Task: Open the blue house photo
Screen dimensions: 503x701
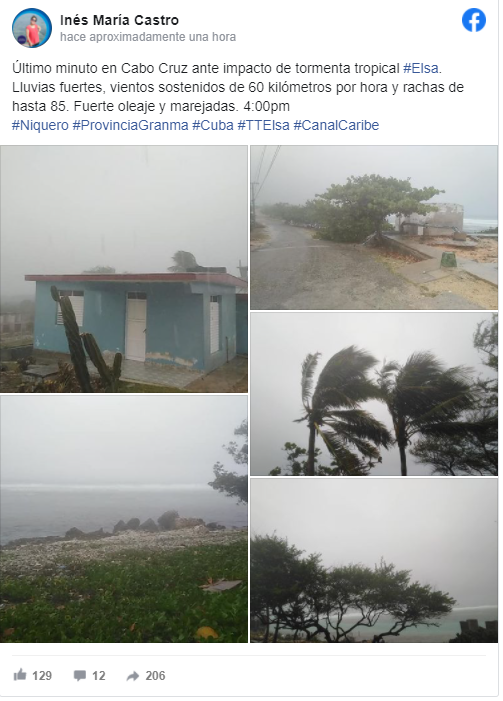Action: tap(124, 269)
